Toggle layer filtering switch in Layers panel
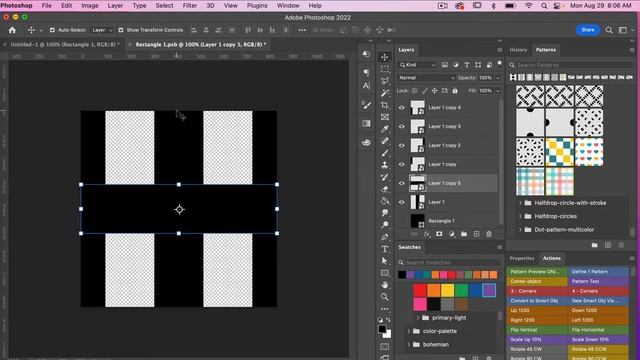This screenshot has width=640, height=360. 500,64
